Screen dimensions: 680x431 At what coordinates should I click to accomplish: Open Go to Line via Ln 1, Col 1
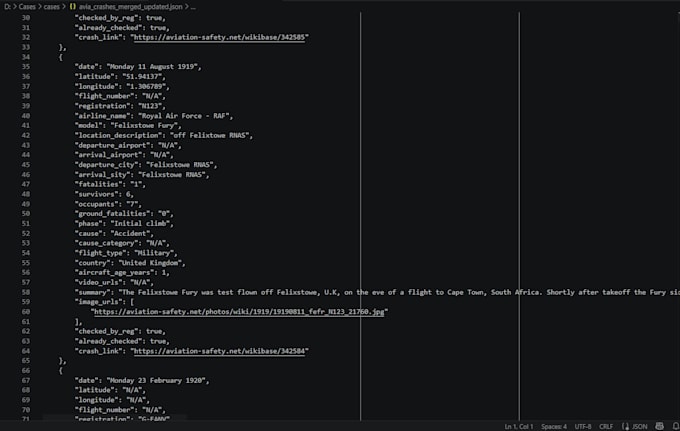[x=519, y=427]
